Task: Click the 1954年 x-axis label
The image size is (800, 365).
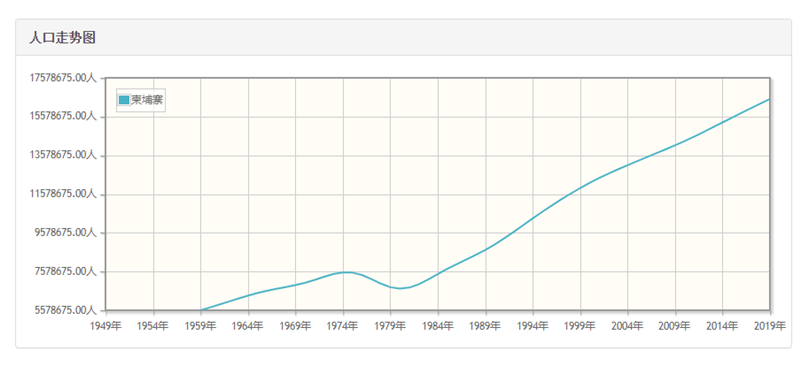Action: 153,326
